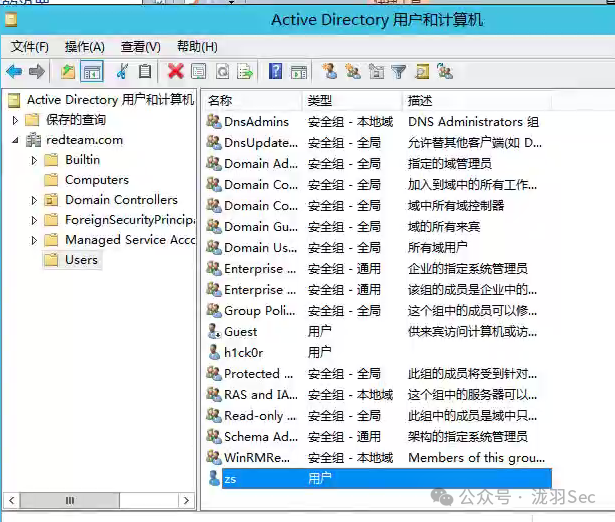The height and width of the screenshot is (522, 615).
Task: Select the Group Poli... row
Action: point(378,311)
